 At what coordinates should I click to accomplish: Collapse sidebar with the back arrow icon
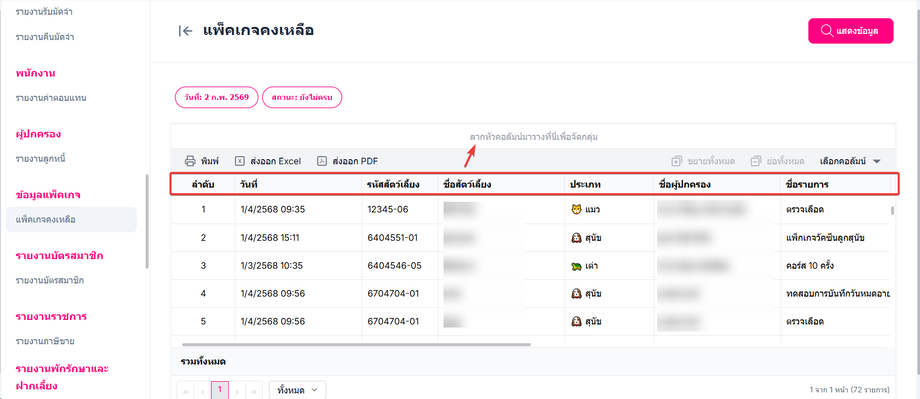tap(185, 31)
